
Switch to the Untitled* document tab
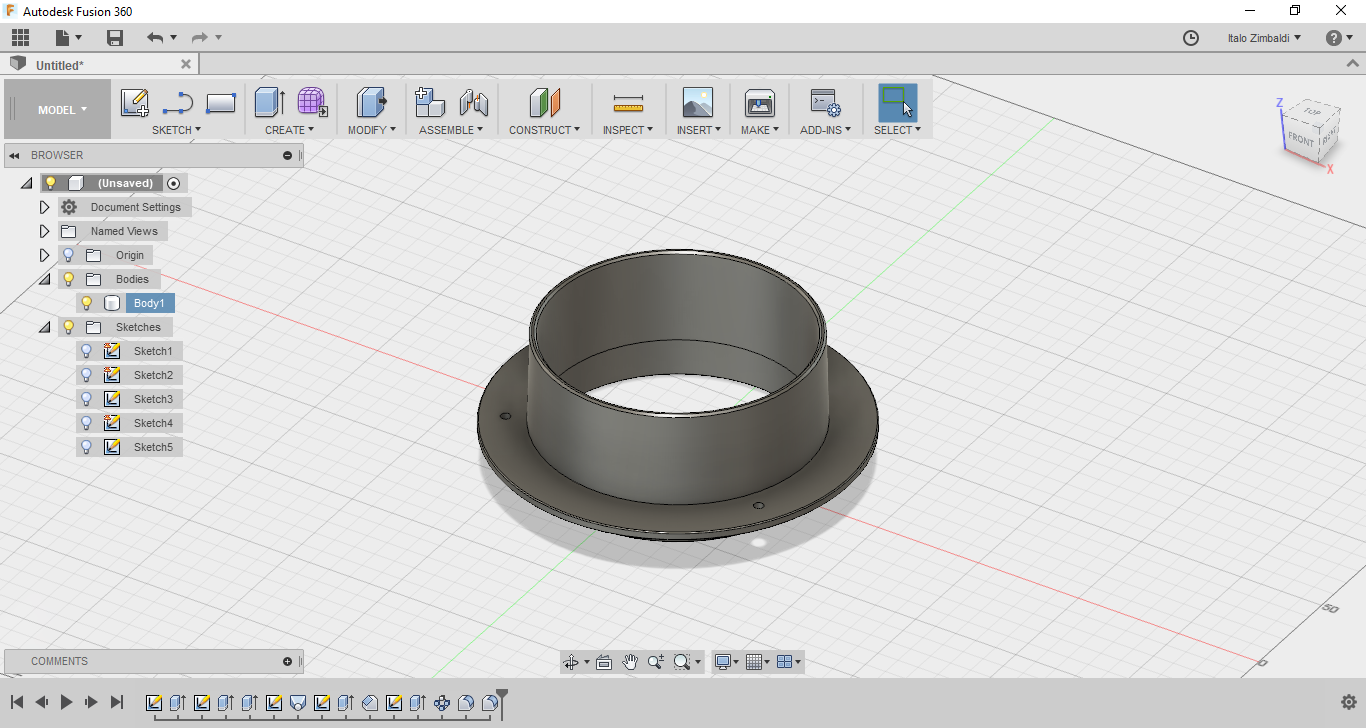(60, 65)
